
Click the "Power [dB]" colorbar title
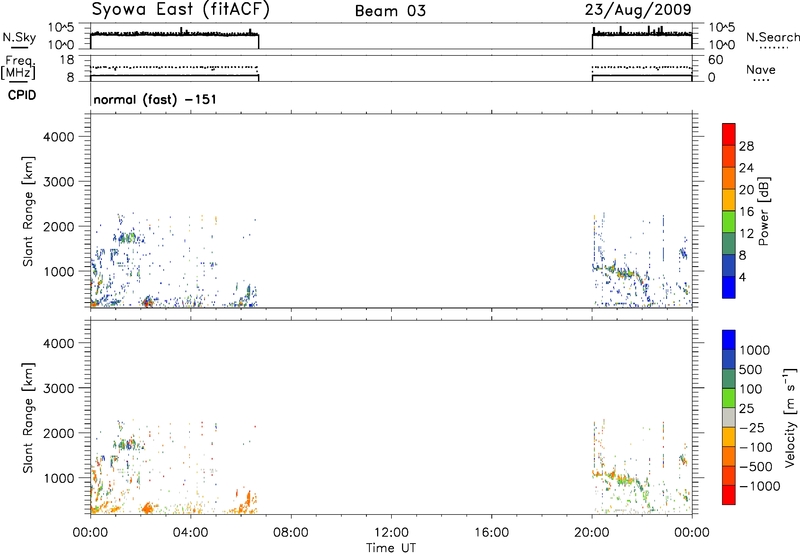[763, 211]
